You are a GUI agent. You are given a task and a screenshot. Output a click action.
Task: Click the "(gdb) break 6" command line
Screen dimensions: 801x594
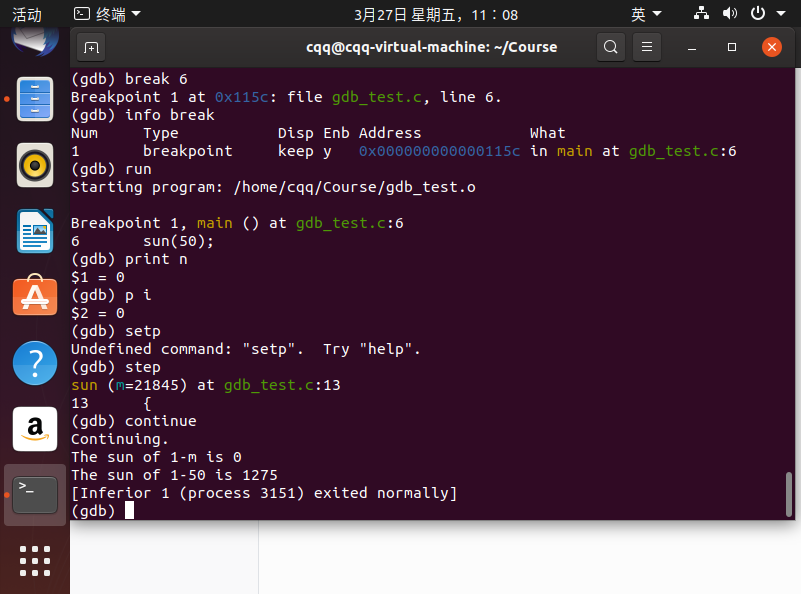[x=129, y=79]
